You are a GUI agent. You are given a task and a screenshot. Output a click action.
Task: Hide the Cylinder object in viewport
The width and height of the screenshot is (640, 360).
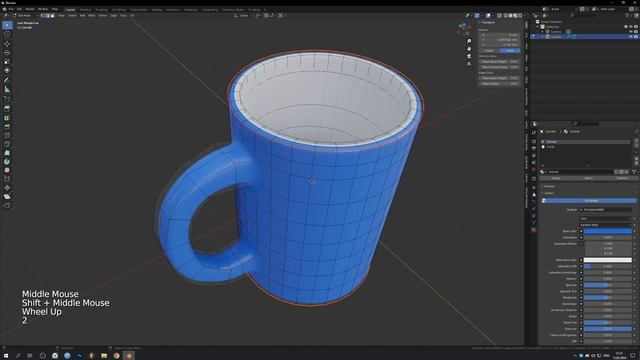631,37
